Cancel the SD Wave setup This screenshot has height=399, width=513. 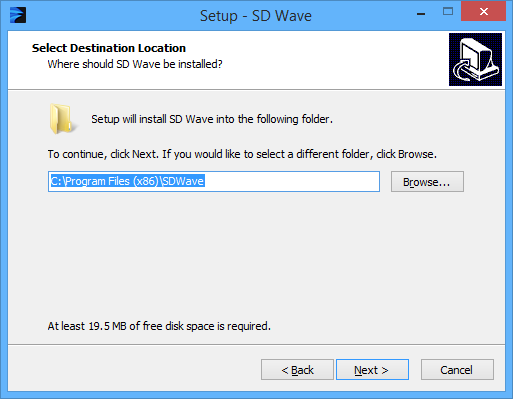click(457, 369)
